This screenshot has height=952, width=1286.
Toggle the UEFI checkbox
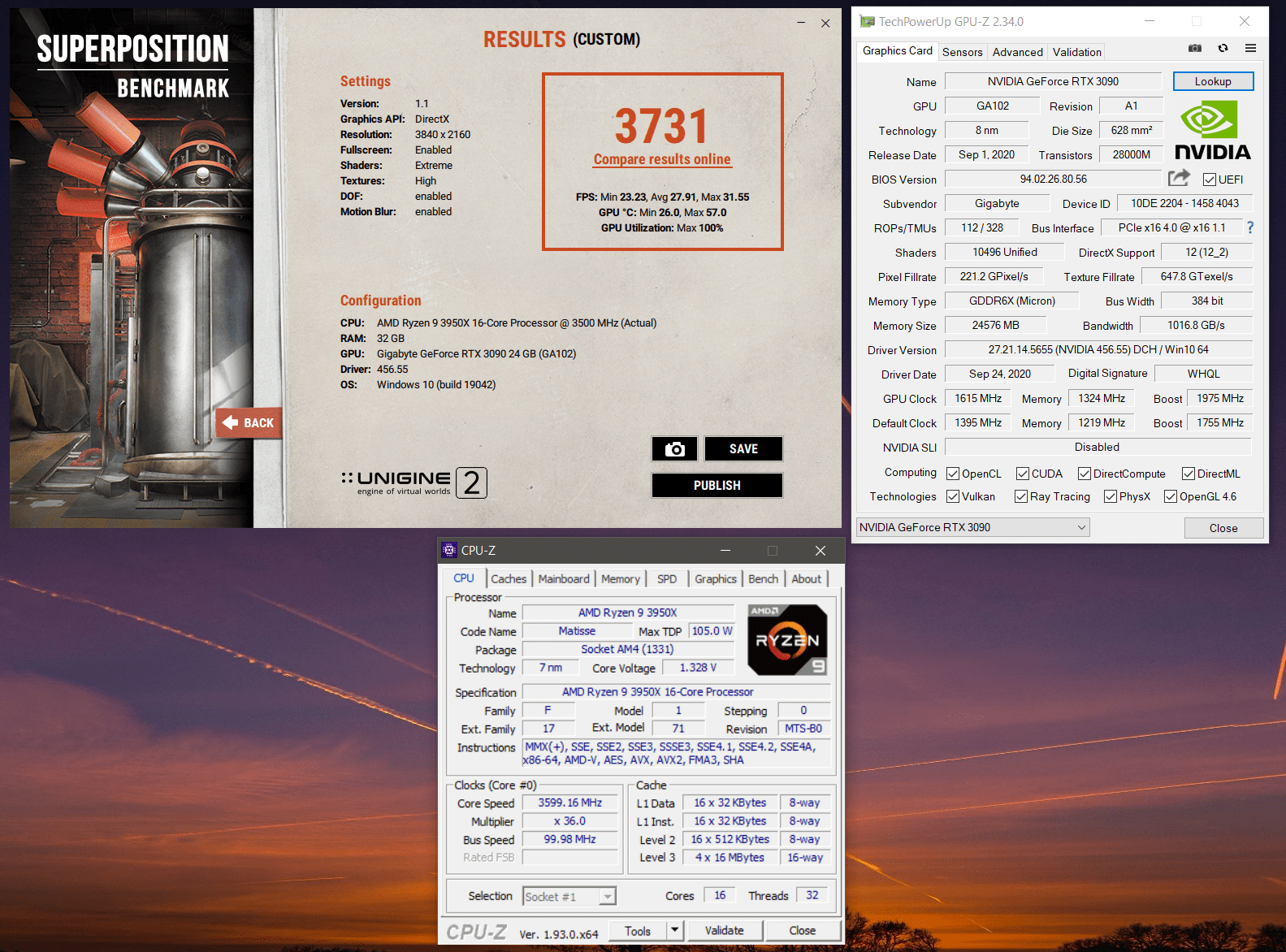(1210, 180)
